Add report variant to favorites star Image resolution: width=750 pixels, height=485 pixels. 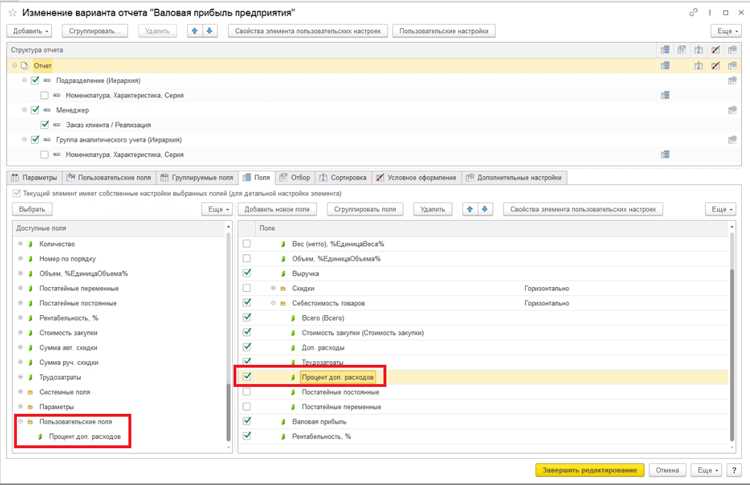pos(12,13)
